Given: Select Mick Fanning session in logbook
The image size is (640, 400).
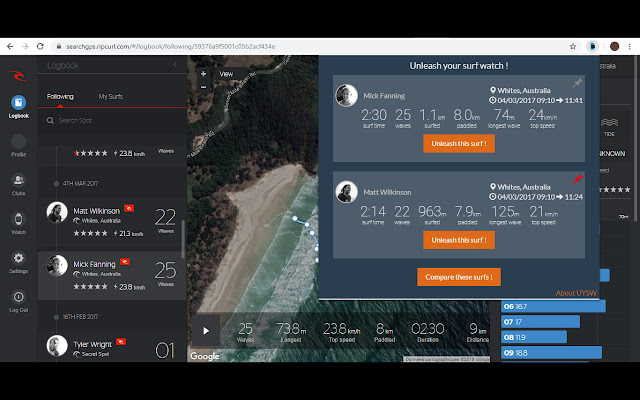Looking at the screenshot, I should [x=110, y=276].
